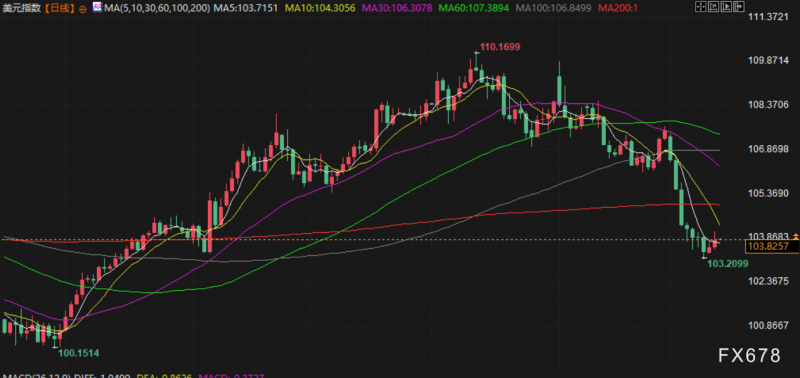Click the FX678 watermark logo
The image size is (800, 378).
pos(749,356)
